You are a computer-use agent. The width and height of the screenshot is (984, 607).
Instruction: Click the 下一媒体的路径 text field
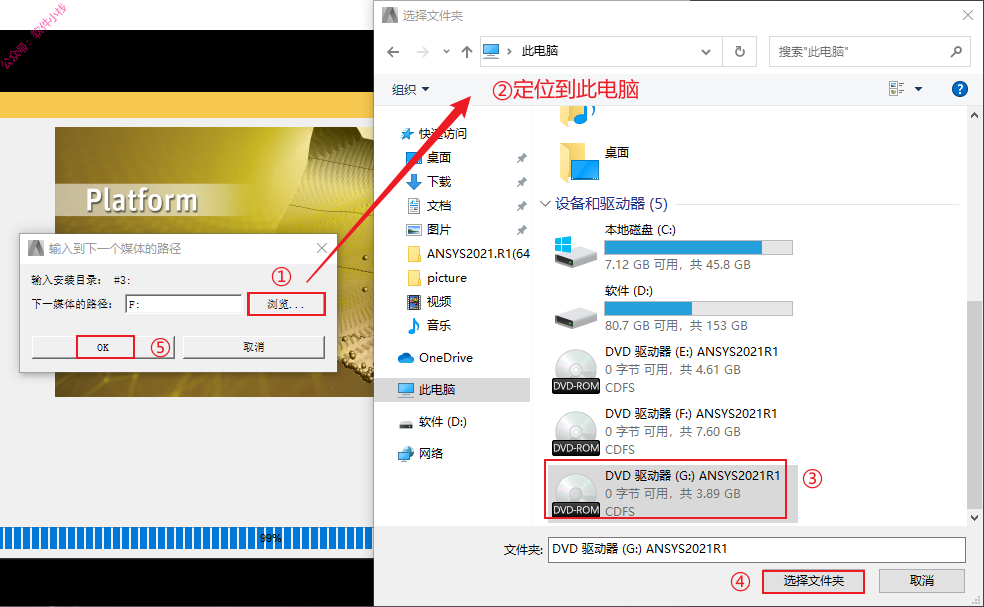[x=183, y=304]
